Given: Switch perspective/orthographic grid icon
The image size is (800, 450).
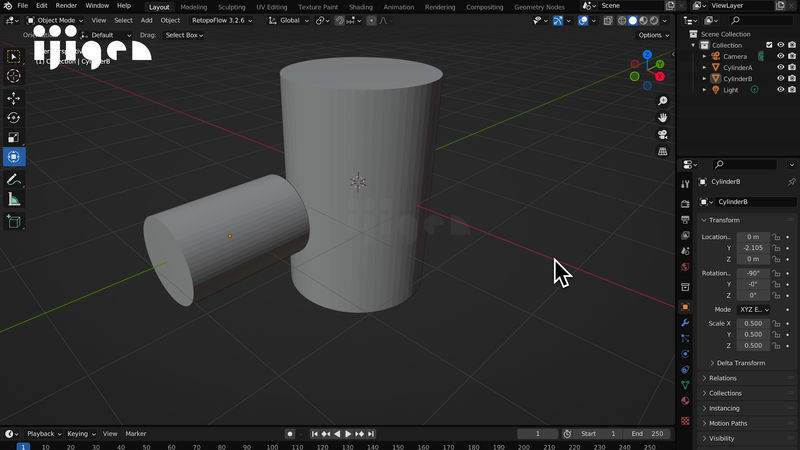Looking at the screenshot, I should 662,152.
